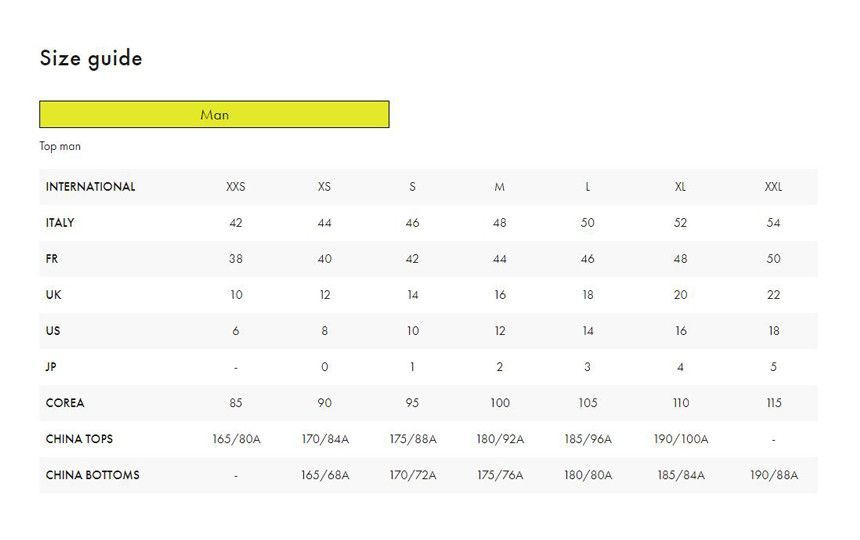
Task: Click China tops 165/80A cell
Action: pyautogui.click(x=236, y=439)
